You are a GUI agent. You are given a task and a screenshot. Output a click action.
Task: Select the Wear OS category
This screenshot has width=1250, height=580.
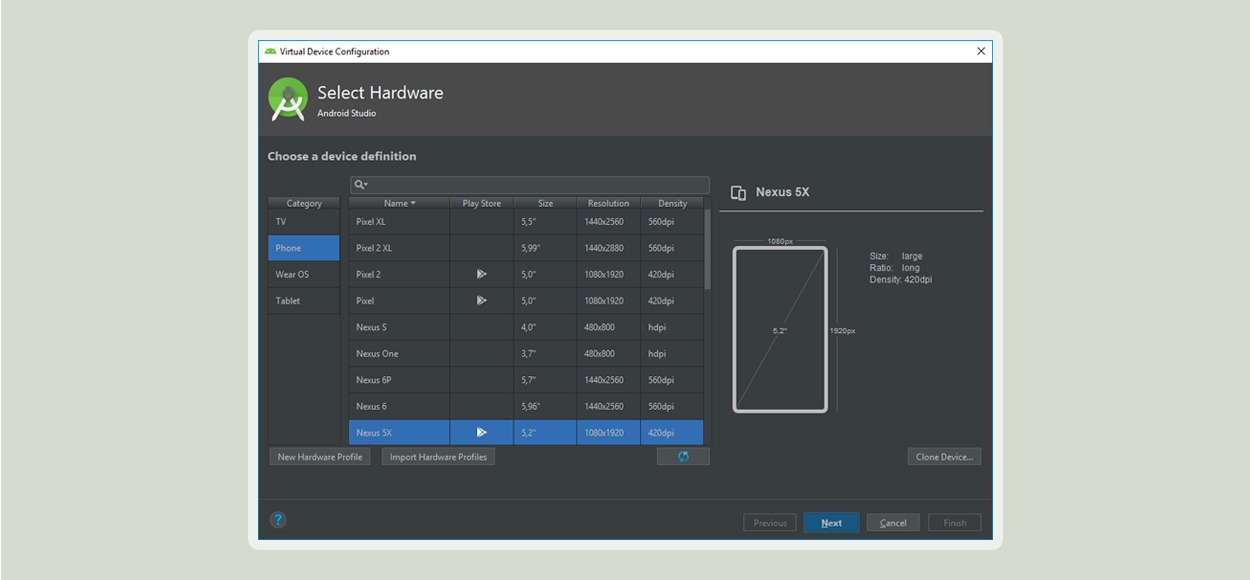click(x=304, y=274)
